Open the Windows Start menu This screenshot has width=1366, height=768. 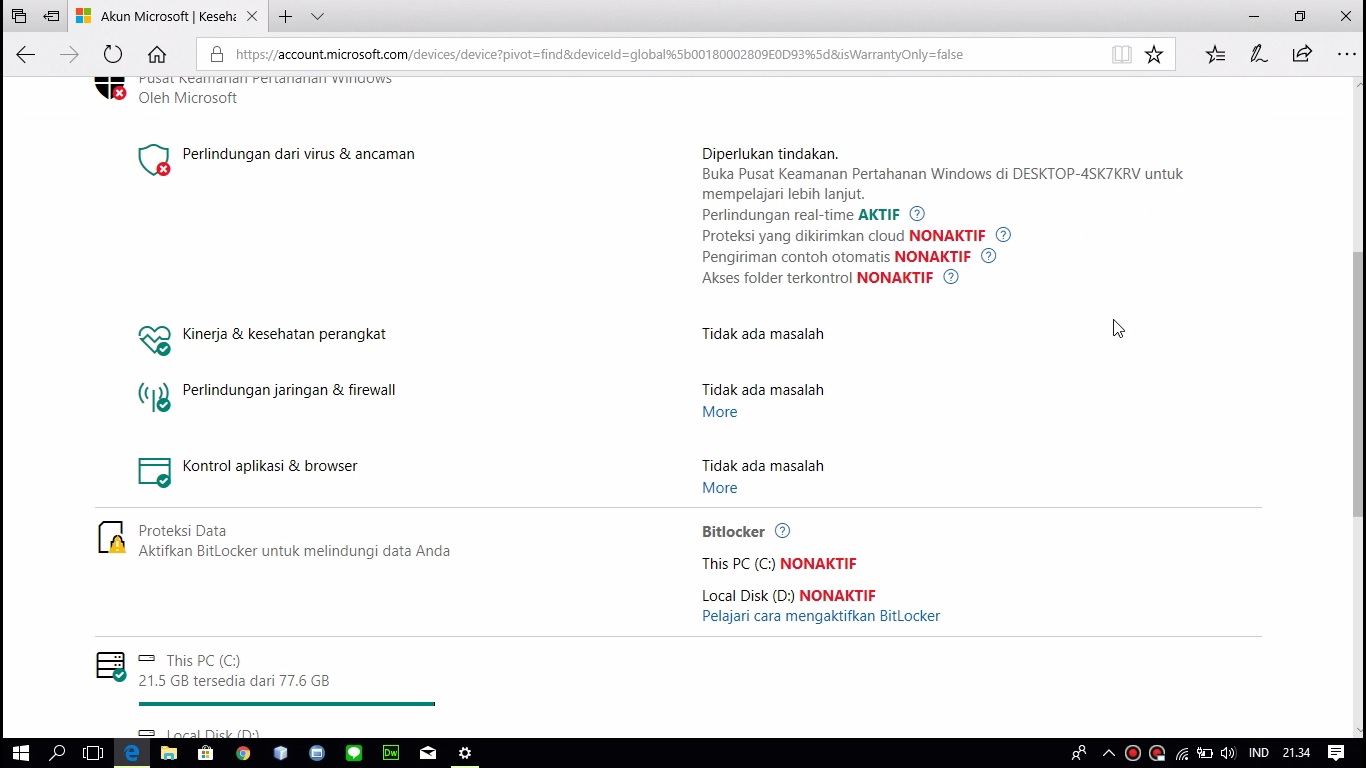[x=20, y=753]
